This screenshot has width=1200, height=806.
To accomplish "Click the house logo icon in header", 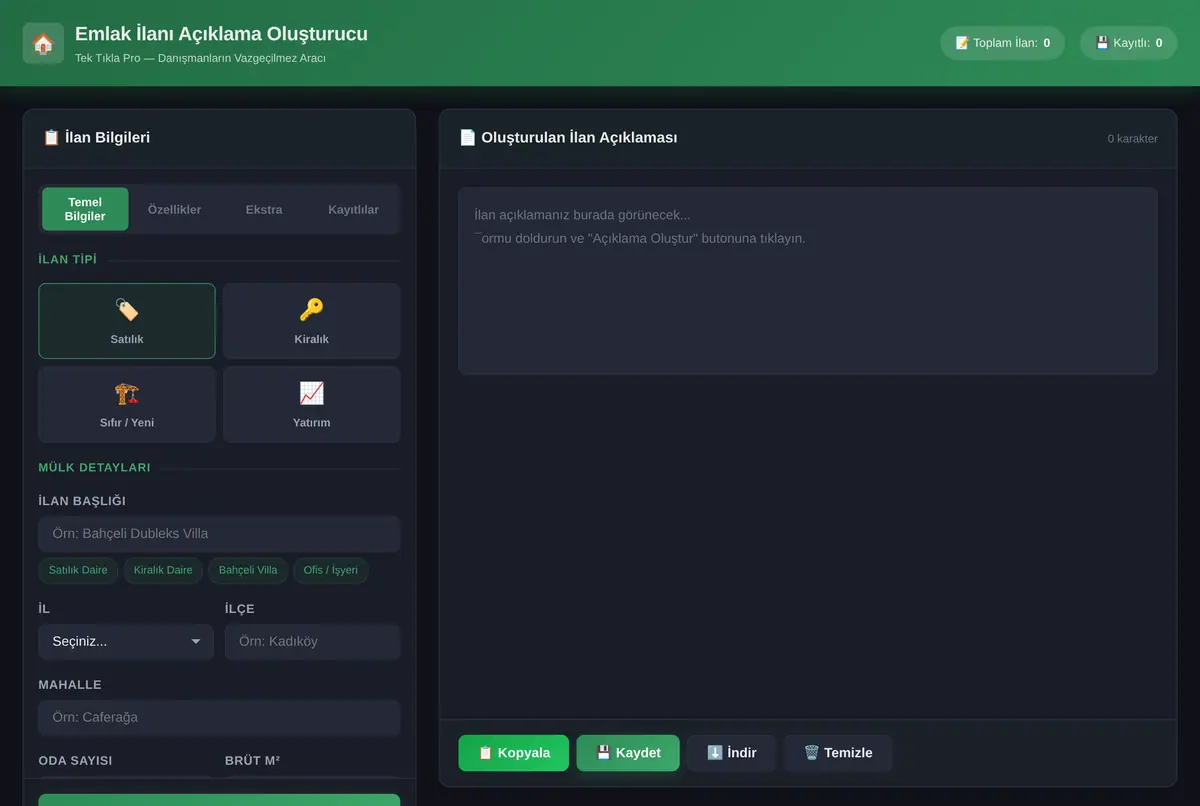I will tap(43, 43).
